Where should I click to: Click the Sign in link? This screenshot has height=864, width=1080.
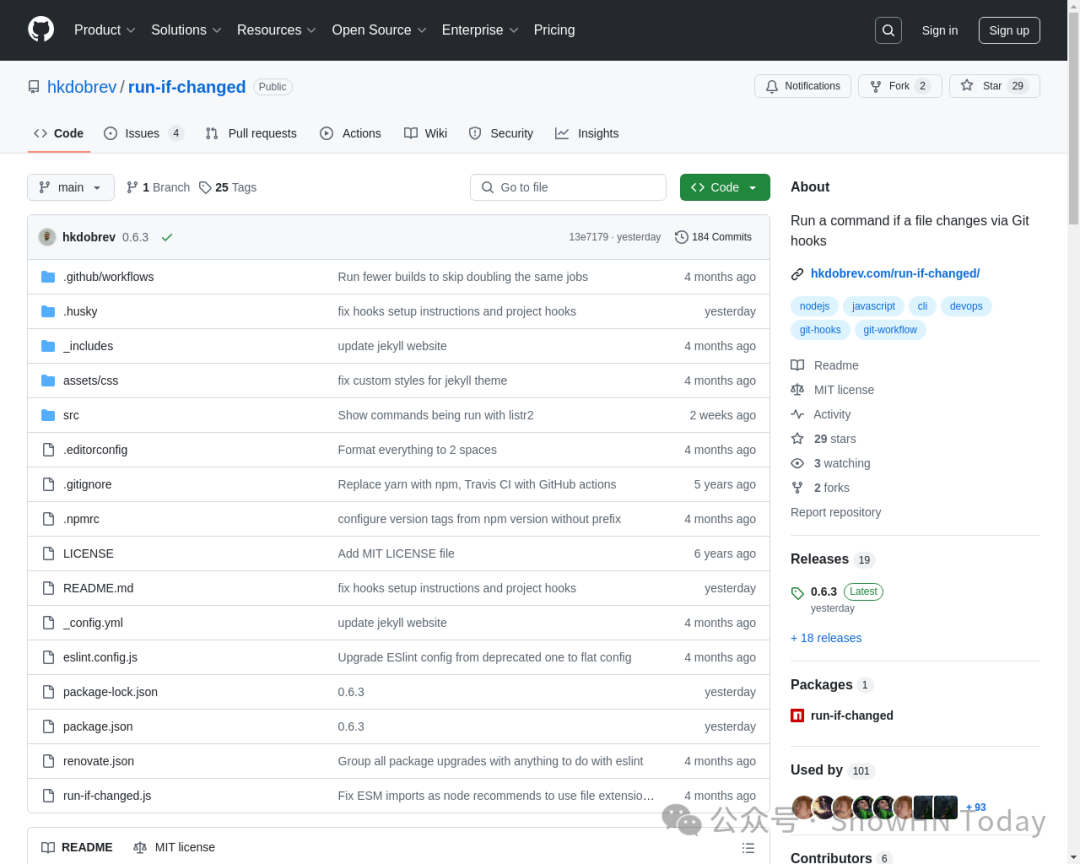(939, 30)
